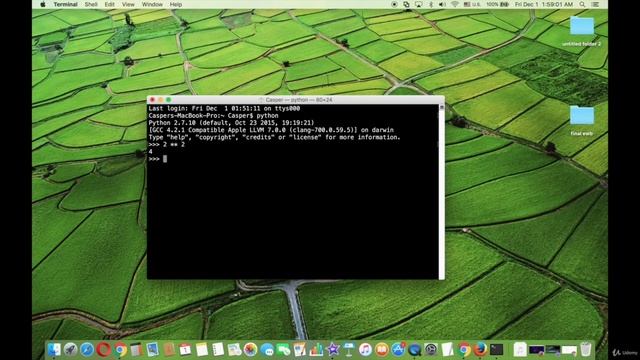Screen dimensions: 640x360
Task: Open the Wi-Fi status menu
Action: click(455, 4)
